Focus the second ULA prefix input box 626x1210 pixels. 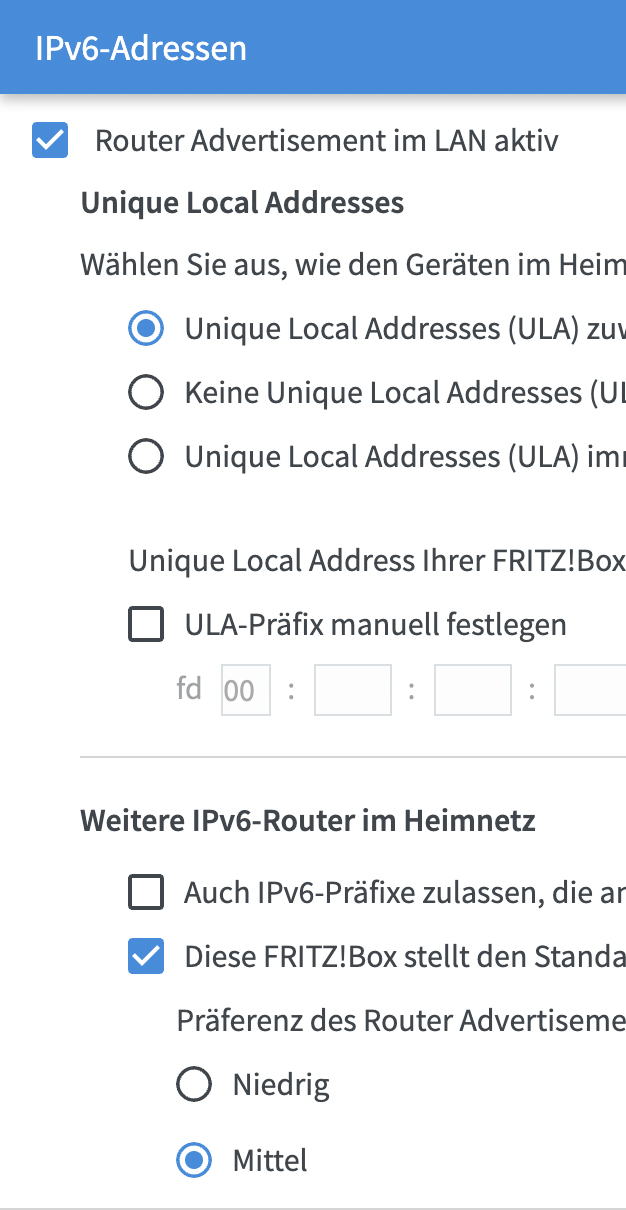tap(353, 690)
